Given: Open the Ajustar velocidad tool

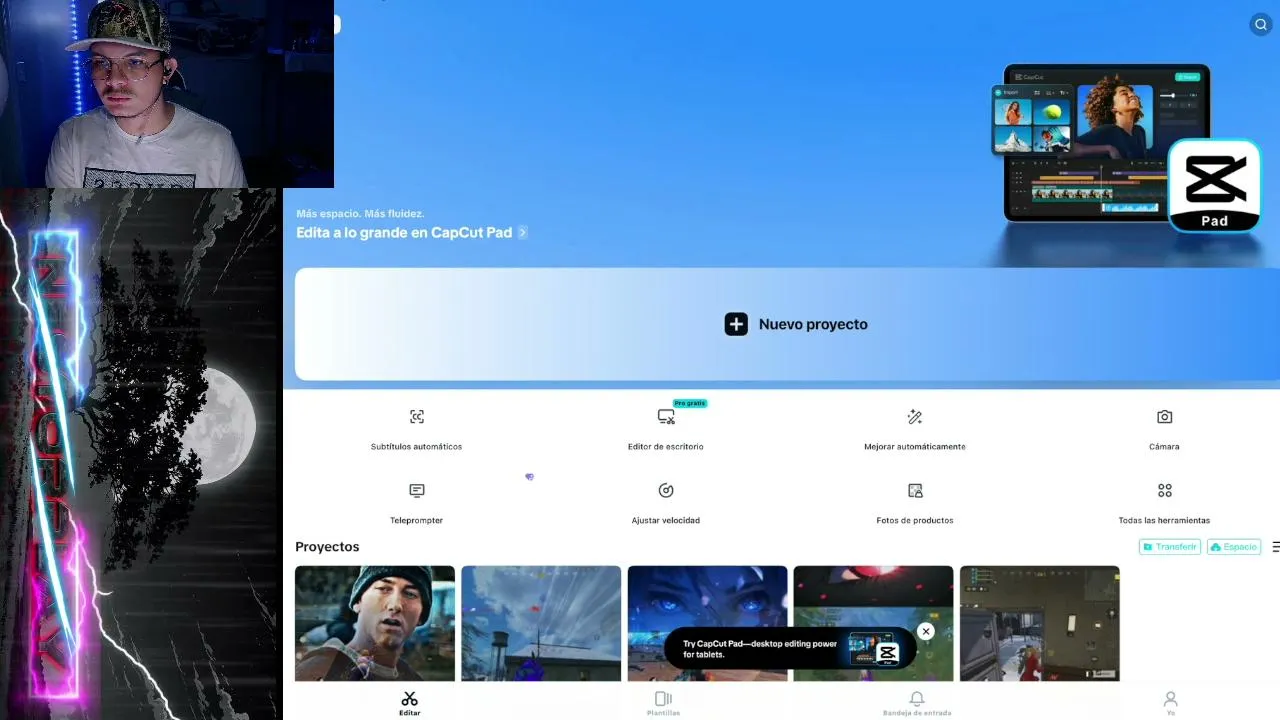Looking at the screenshot, I should click(666, 504).
